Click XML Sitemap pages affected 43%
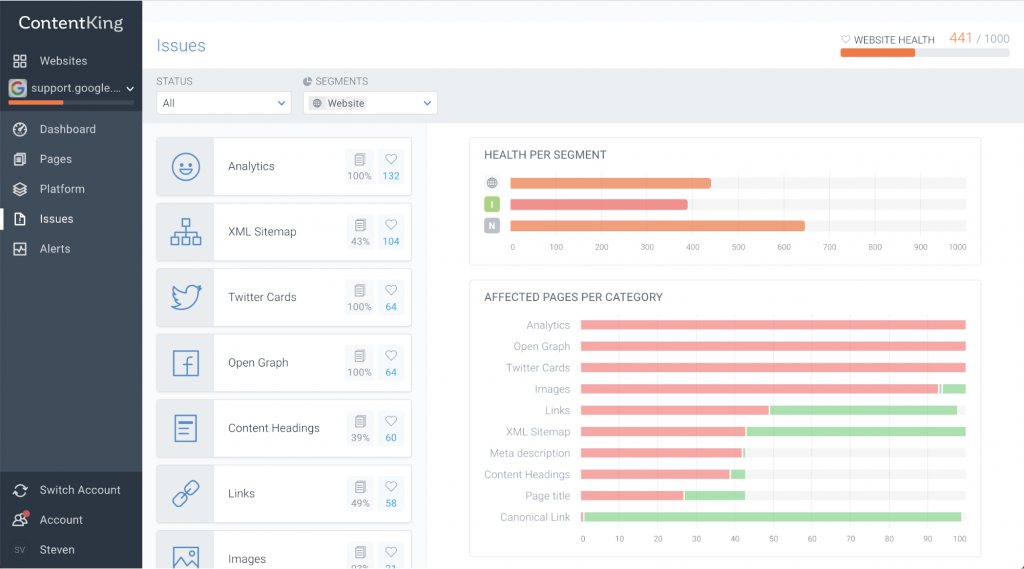This screenshot has height=569, width=1024. click(x=360, y=232)
